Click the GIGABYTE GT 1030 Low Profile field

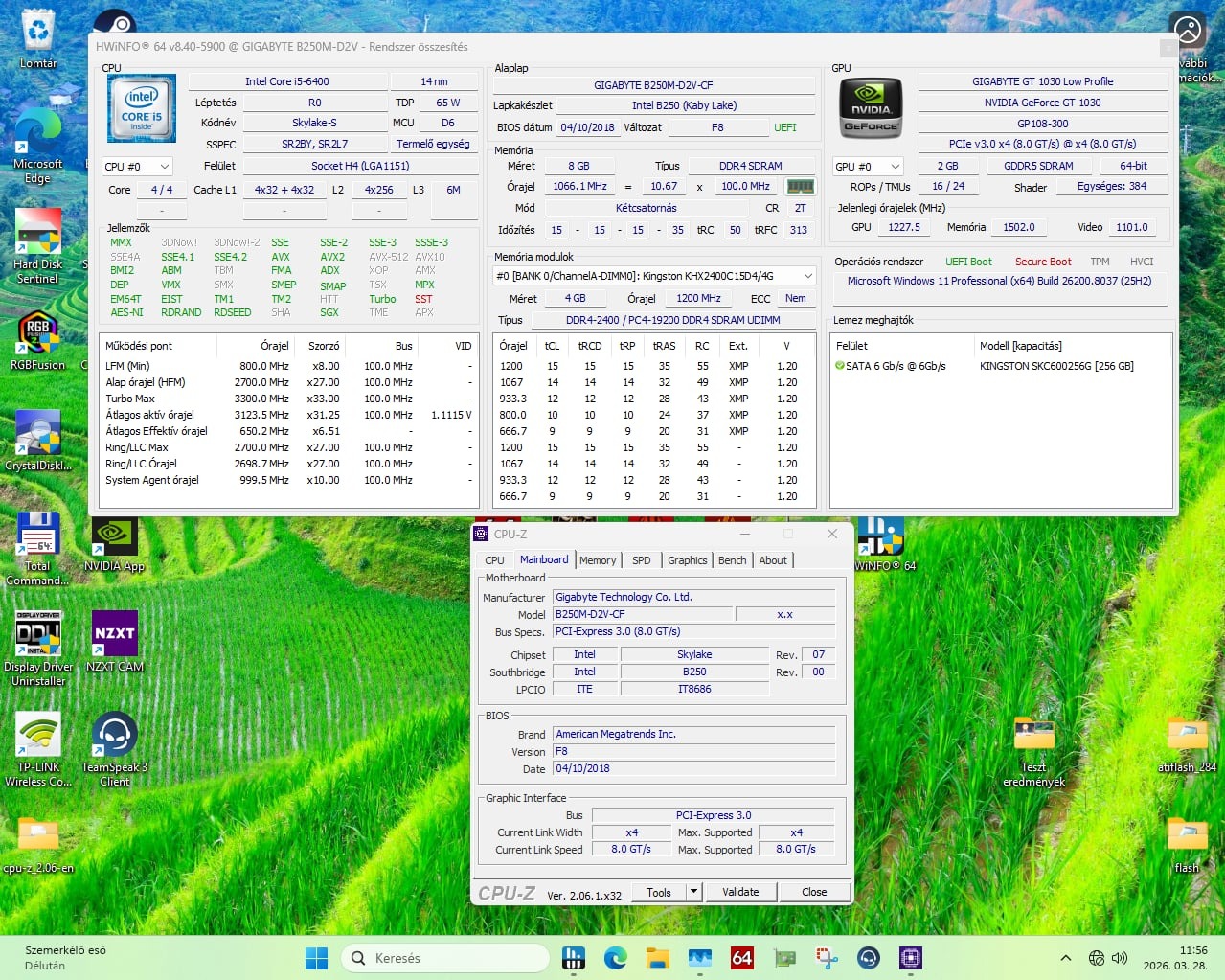click(1042, 81)
